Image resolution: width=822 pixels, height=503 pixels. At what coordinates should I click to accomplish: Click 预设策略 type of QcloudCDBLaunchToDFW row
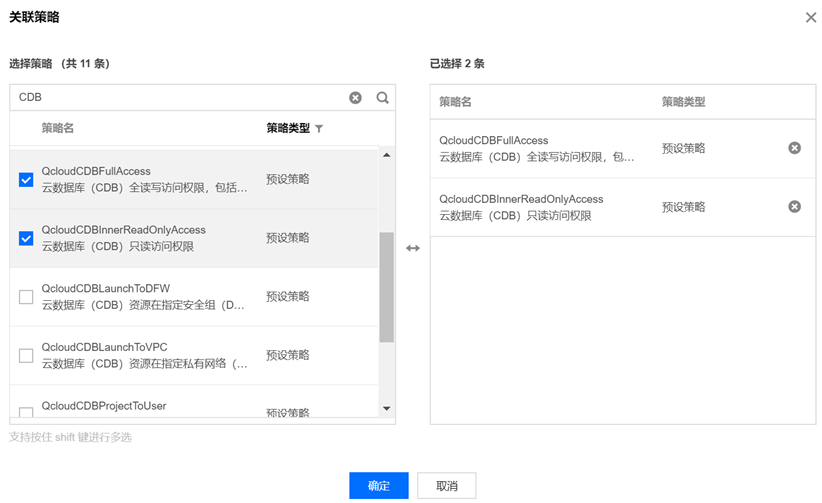[x=288, y=296]
